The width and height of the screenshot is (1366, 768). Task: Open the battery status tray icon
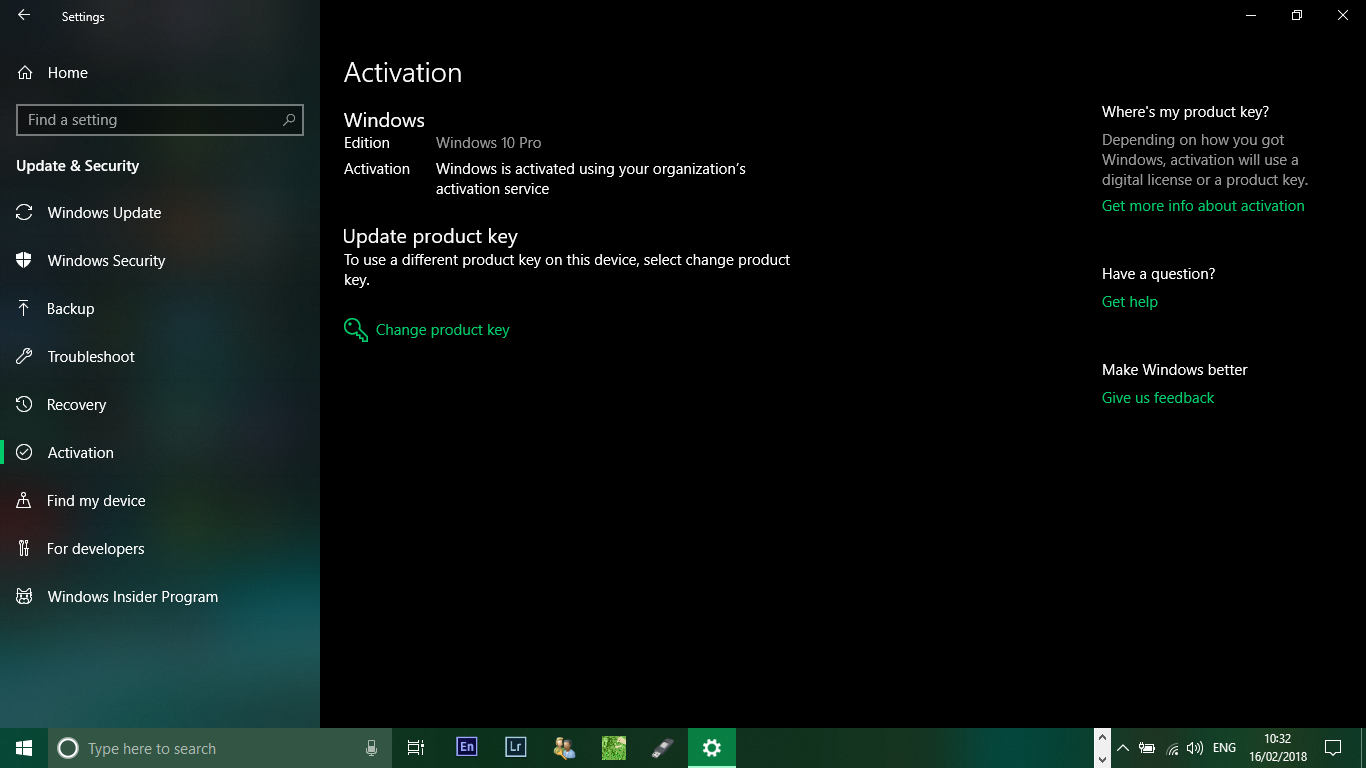tap(1147, 748)
